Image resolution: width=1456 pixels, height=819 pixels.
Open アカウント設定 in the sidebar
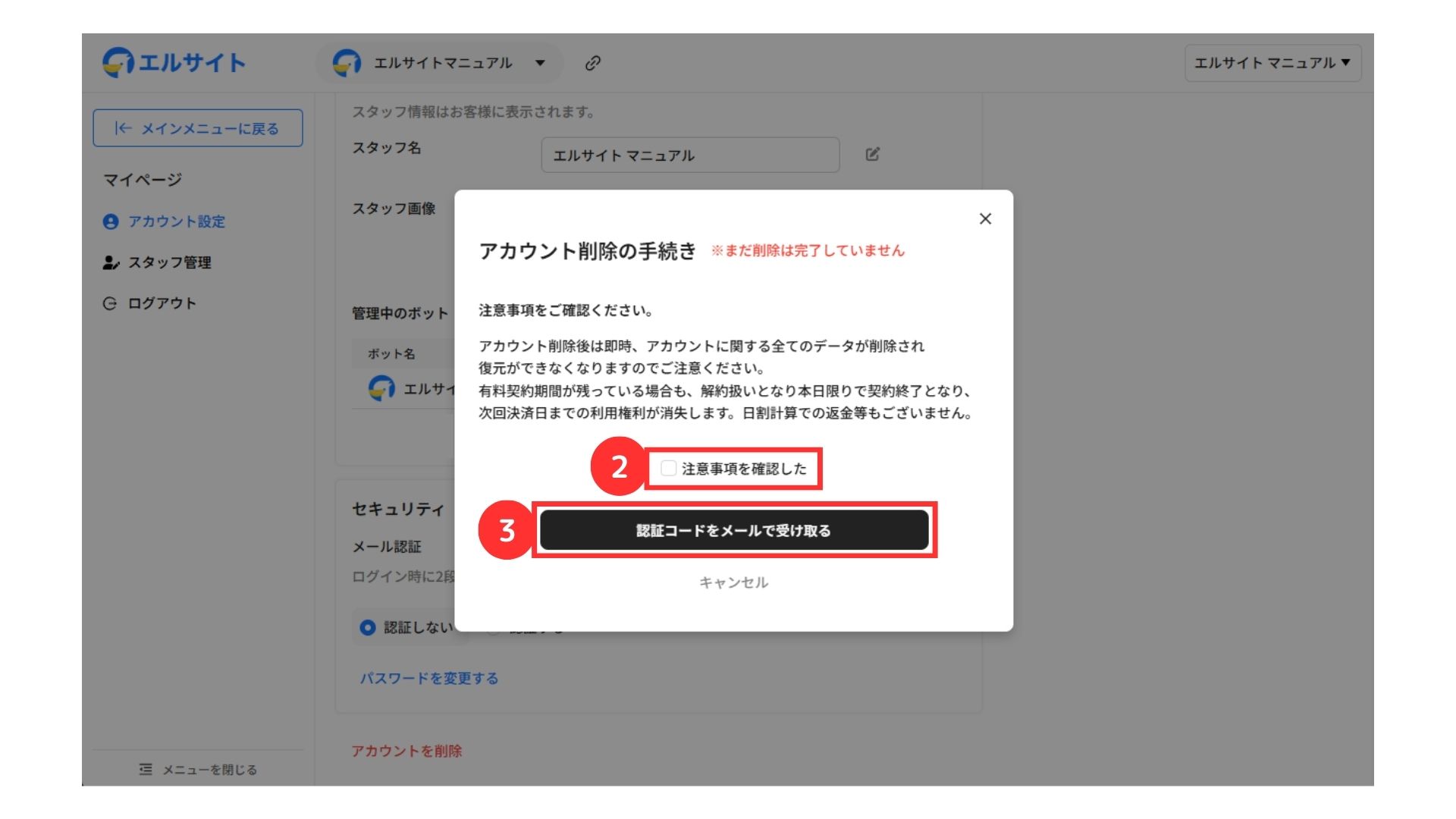(x=176, y=221)
